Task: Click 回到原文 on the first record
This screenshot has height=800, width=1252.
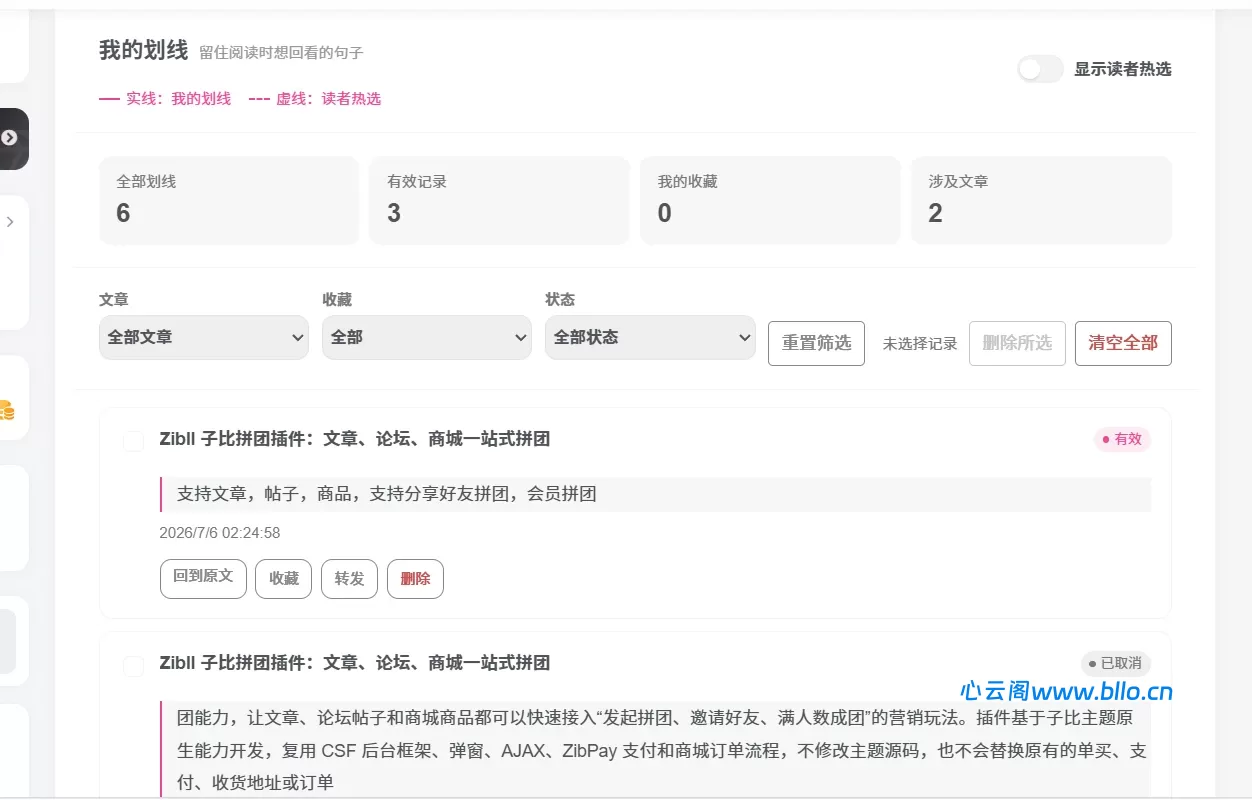Action: click(x=203, y=578)
